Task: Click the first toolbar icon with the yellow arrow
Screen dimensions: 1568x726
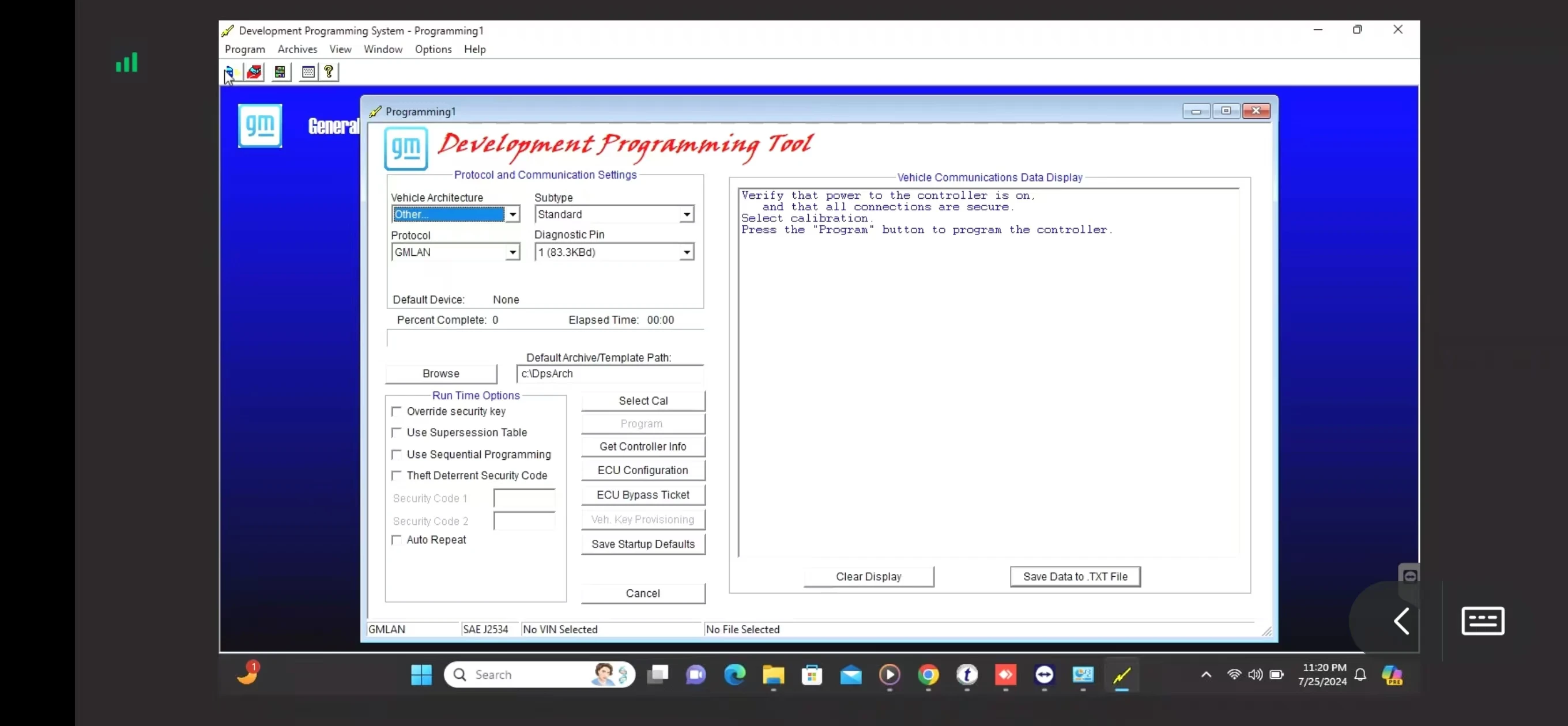Action: 229,73
